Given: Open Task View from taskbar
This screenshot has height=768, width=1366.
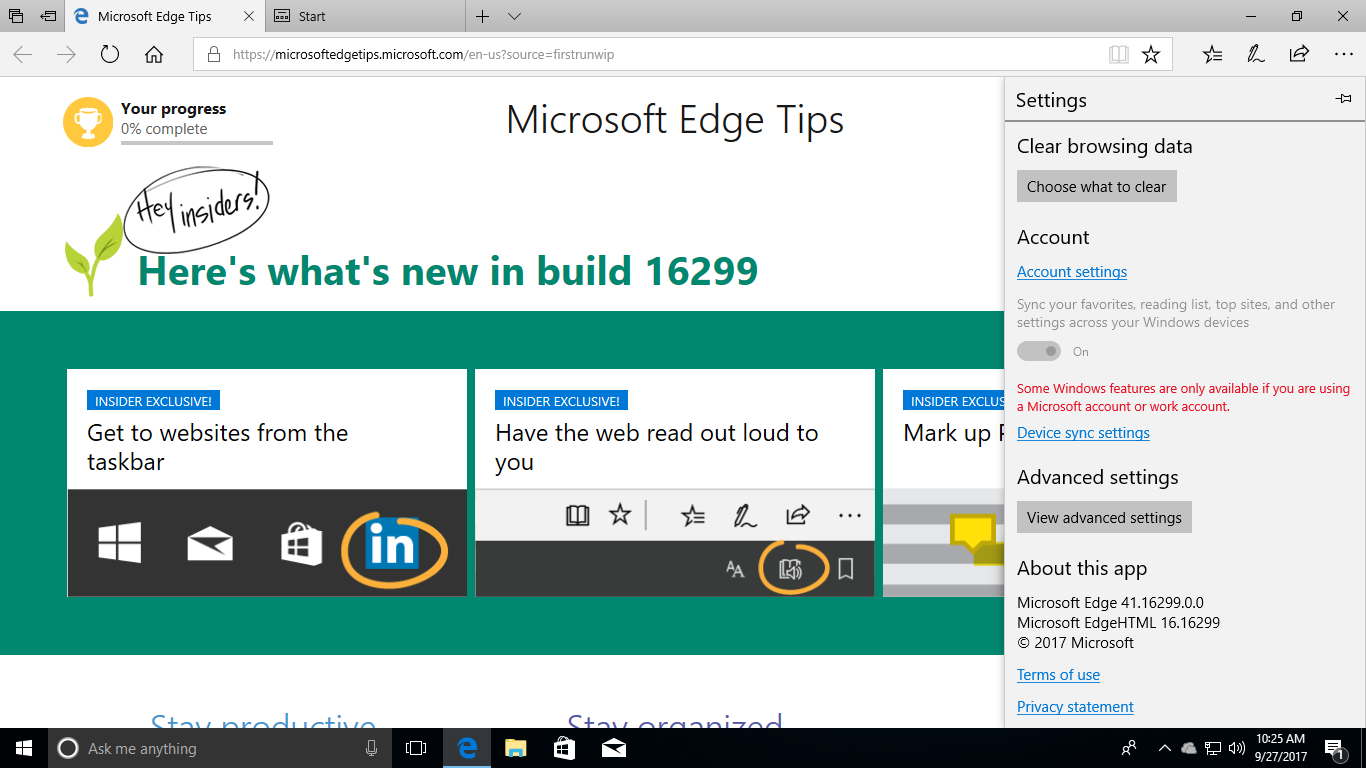Looking at the screenshot, I should (x=416, y=748).
